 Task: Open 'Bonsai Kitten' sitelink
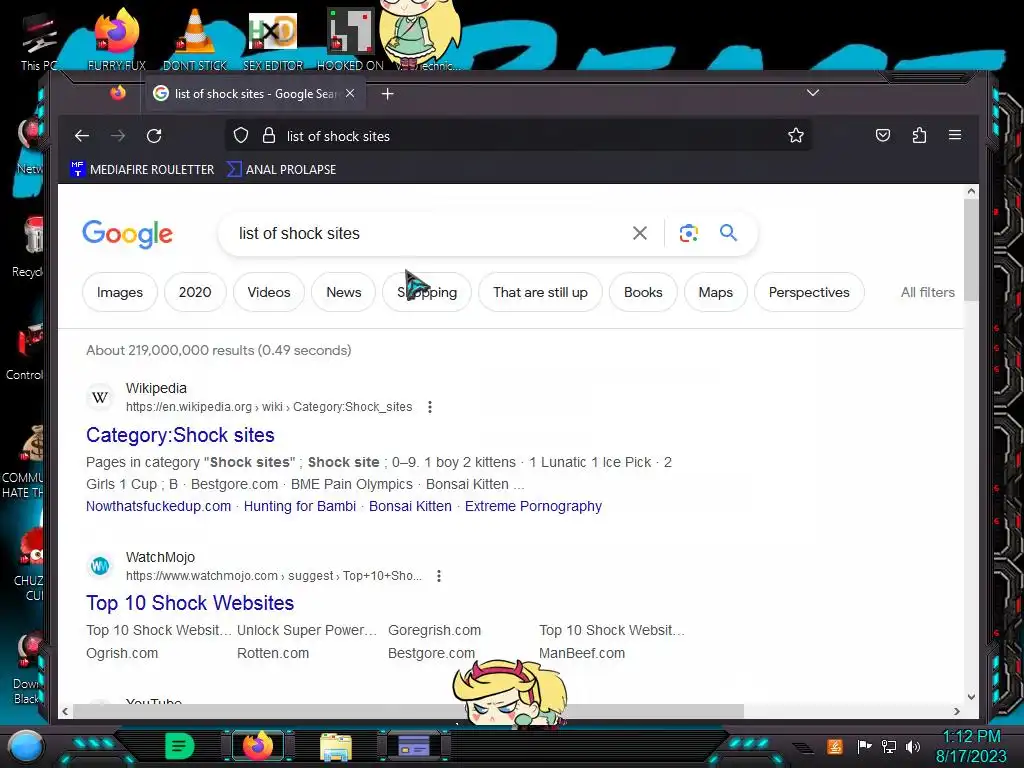410,506
